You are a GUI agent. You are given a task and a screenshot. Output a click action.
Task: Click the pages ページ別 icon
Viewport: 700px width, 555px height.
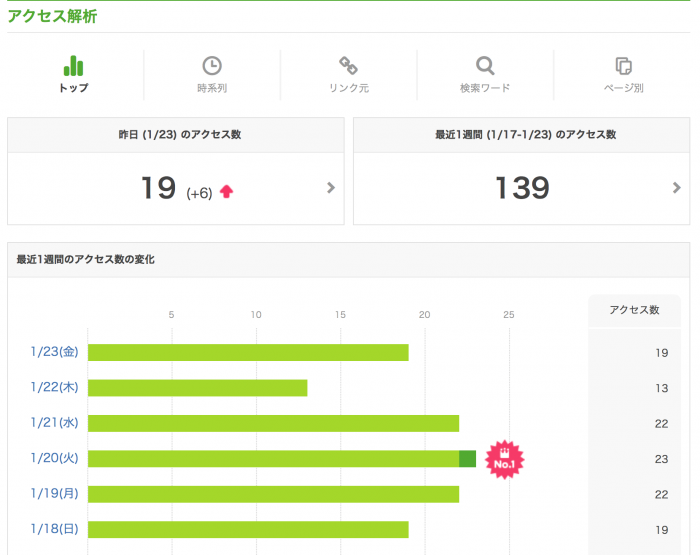tap(623, 66)
